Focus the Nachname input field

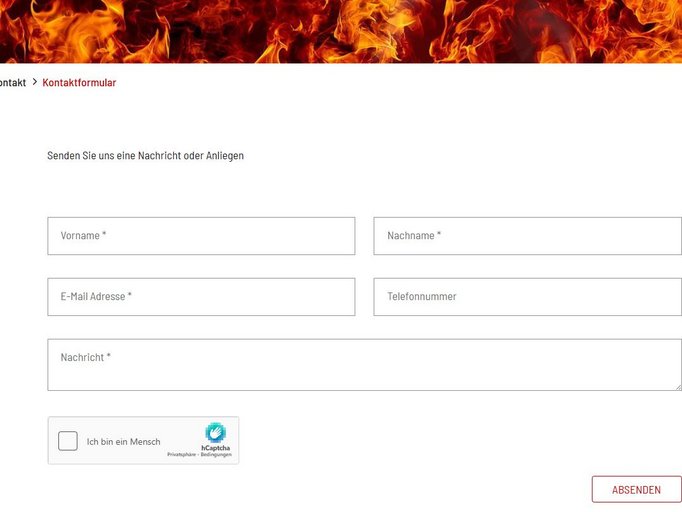click(527, 236)
